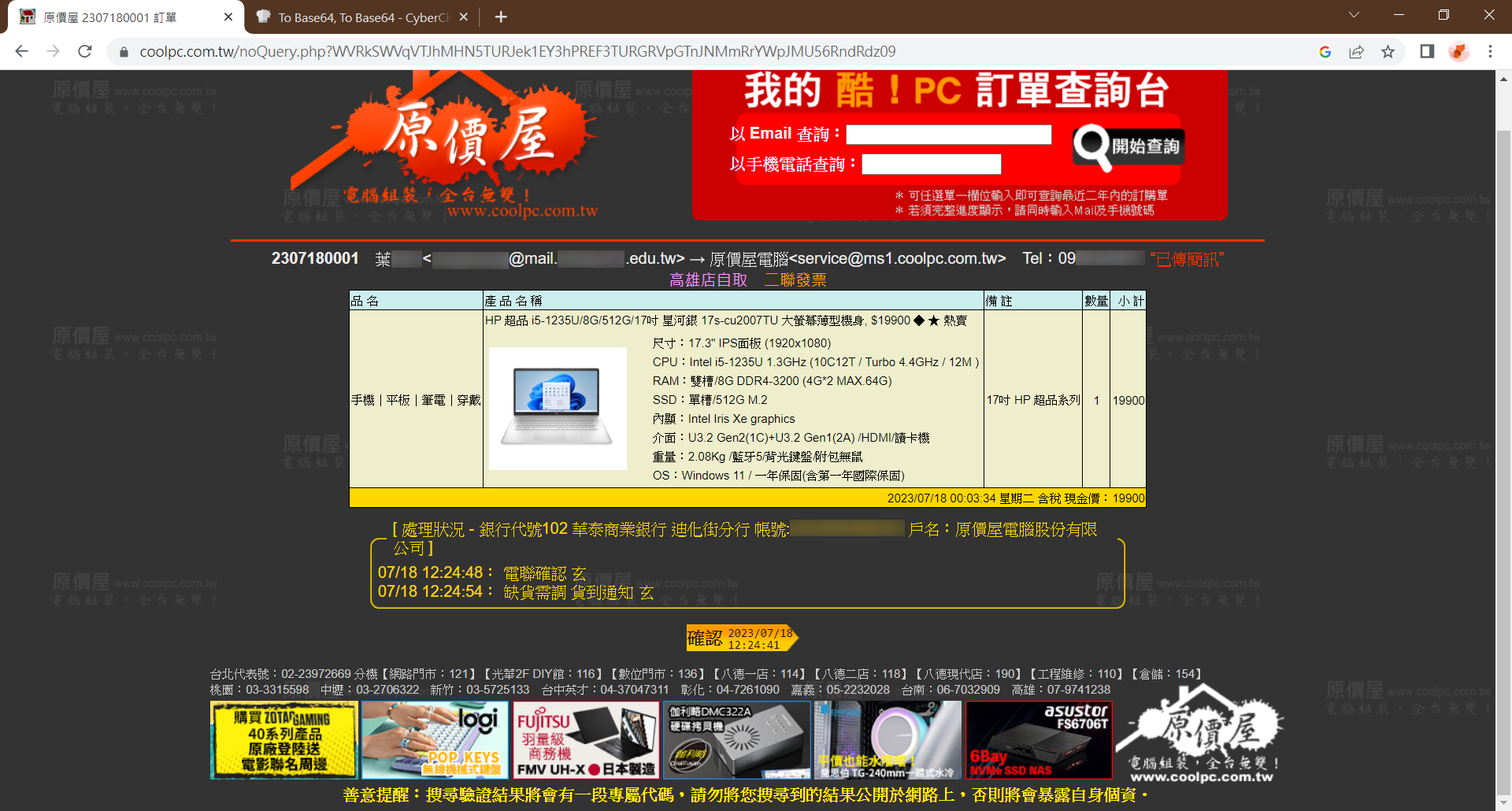
Task: Click the scrollbar up arrow
Action: (1503, 79)
